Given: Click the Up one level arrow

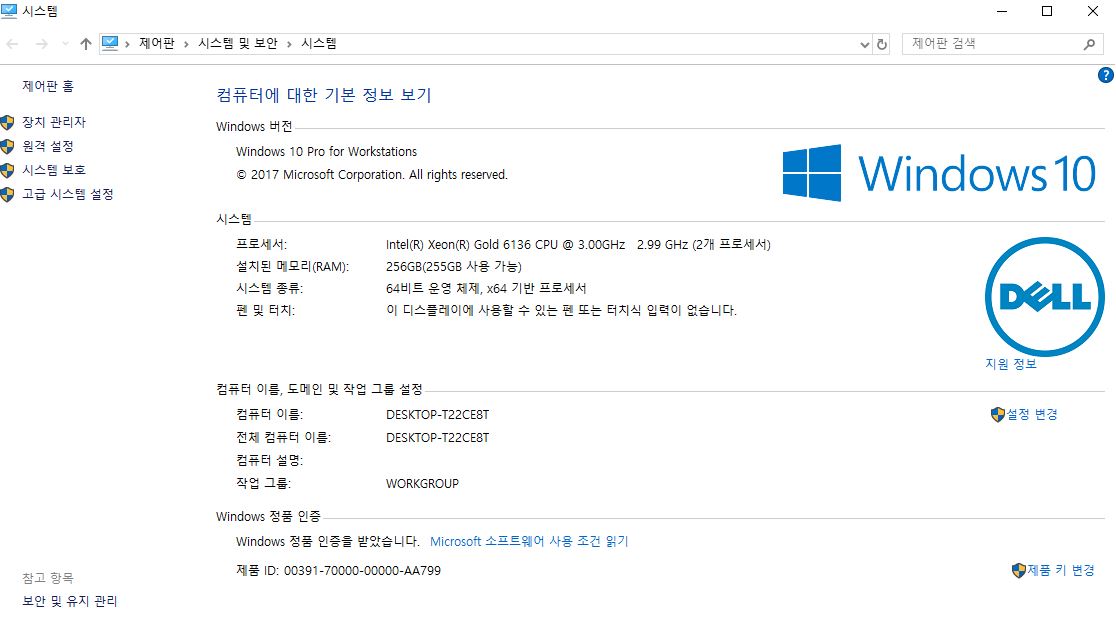Looking at the screenshot, I should 85,44.
